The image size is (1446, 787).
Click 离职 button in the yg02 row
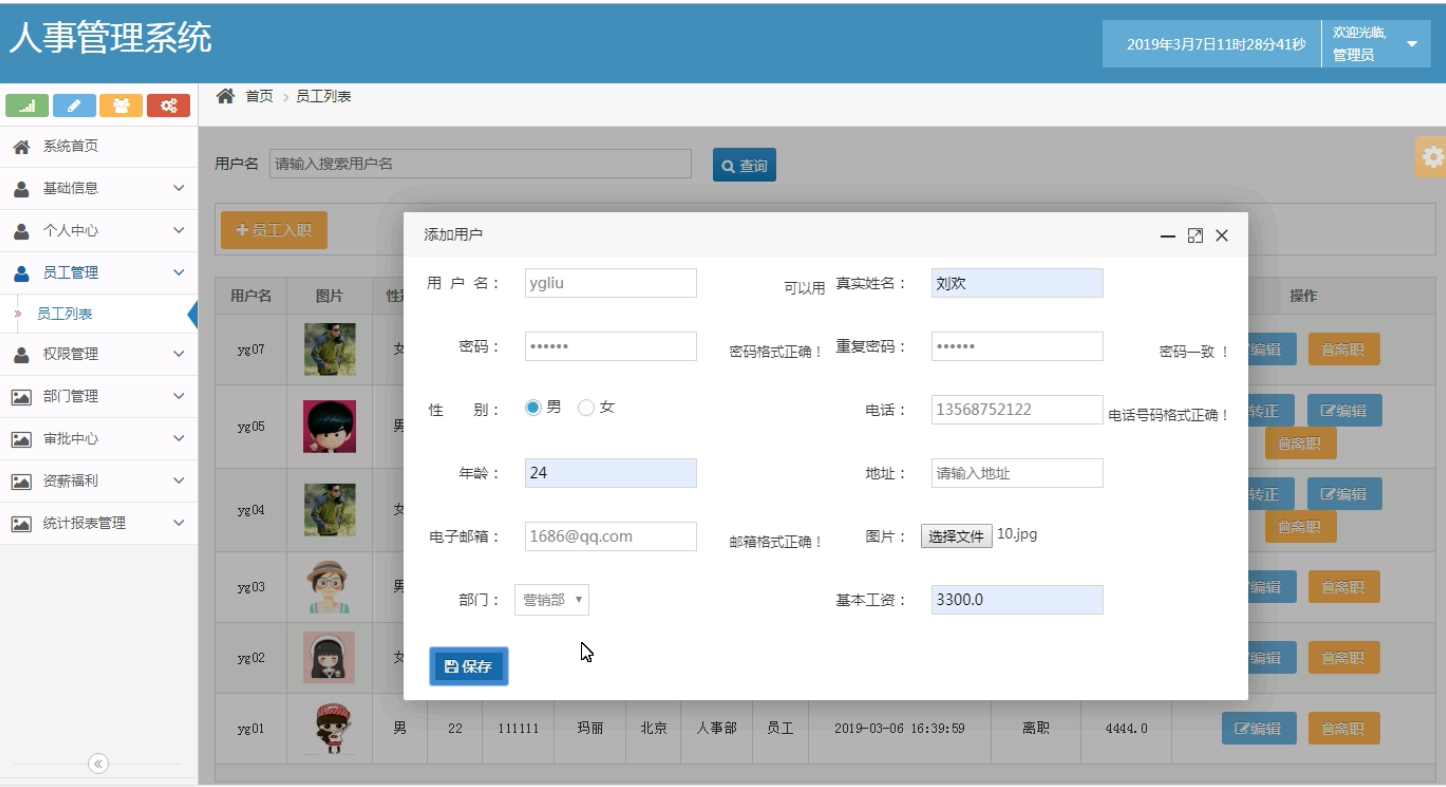tap(1343, 658)
